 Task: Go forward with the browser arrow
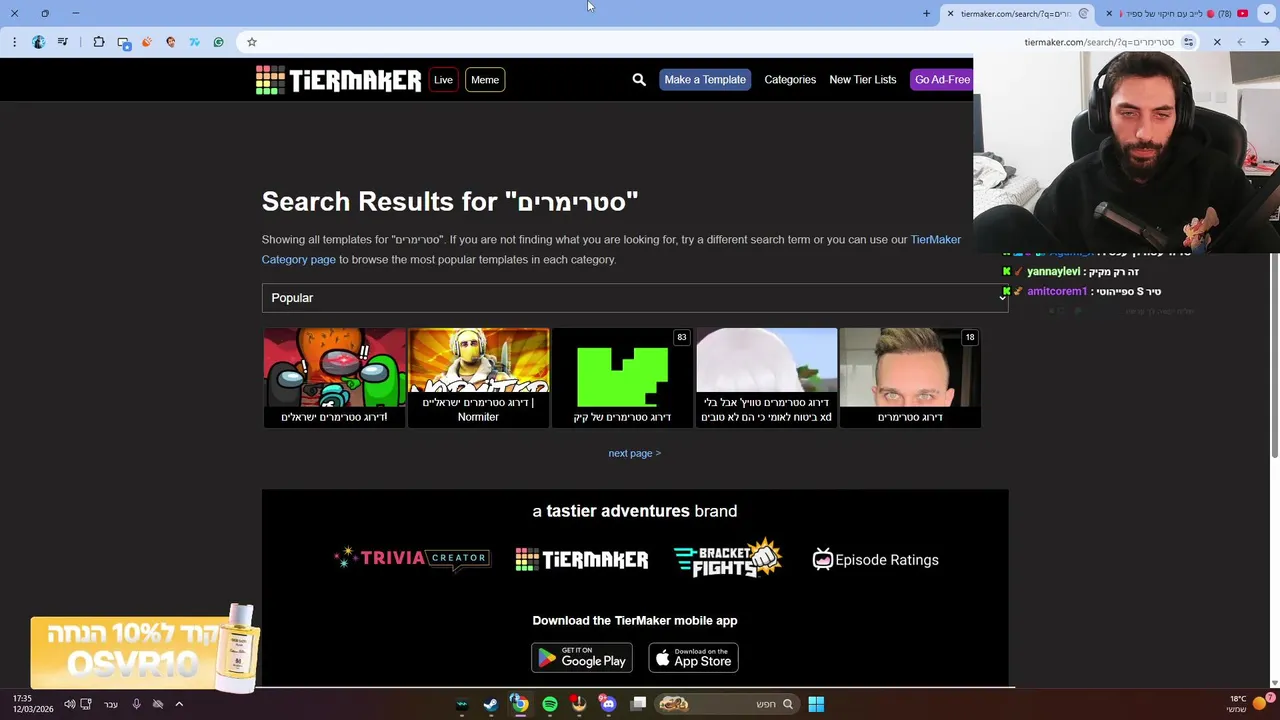1241,42
